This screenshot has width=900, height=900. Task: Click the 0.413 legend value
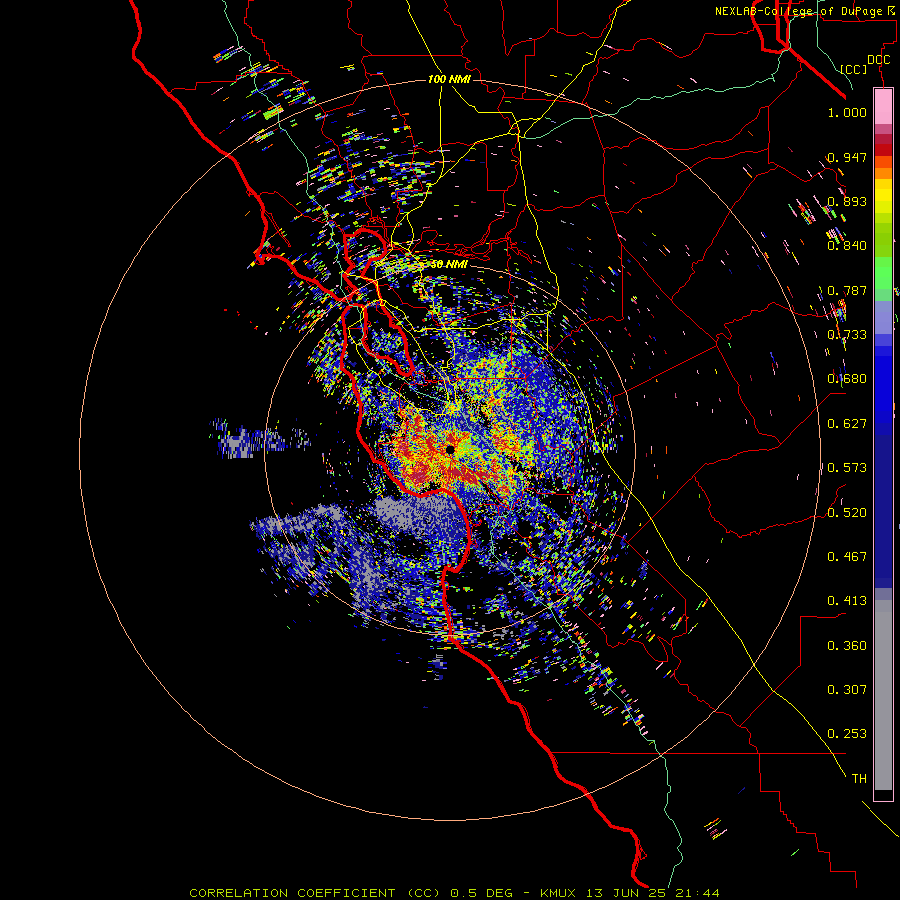tap(847, 601)
